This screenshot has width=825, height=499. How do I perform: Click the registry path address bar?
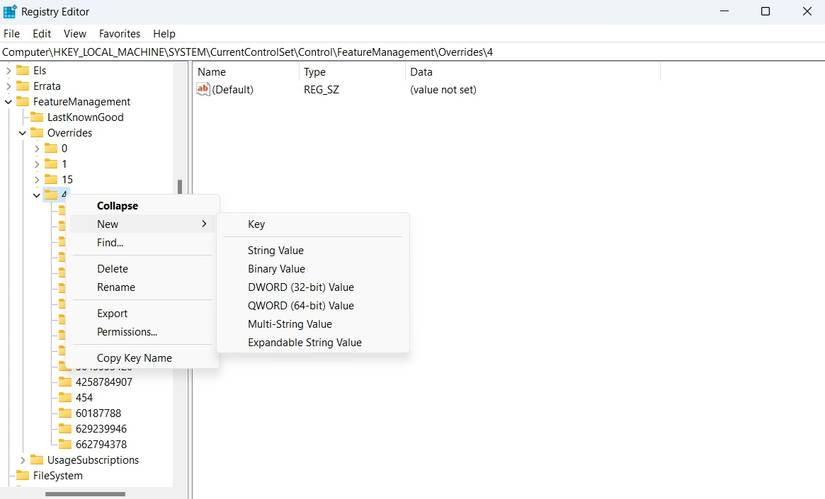tap(412, 52)
